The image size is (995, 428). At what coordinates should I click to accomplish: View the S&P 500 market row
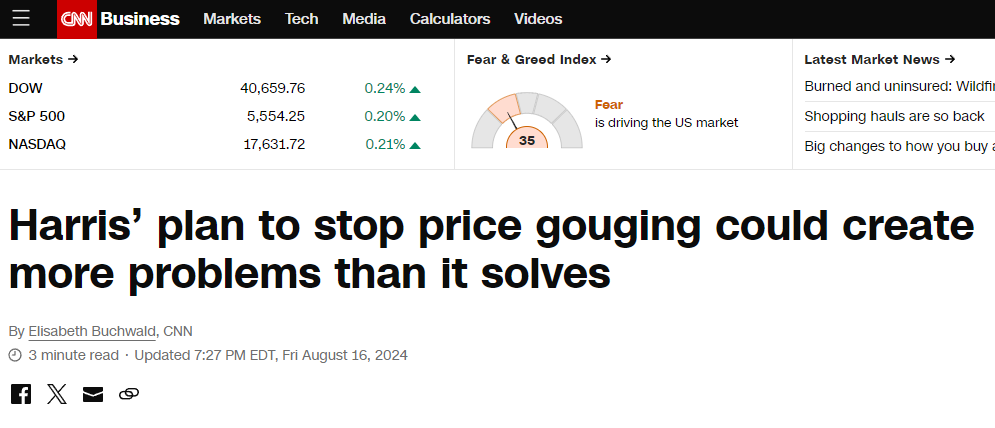click(x=37, y=116)
